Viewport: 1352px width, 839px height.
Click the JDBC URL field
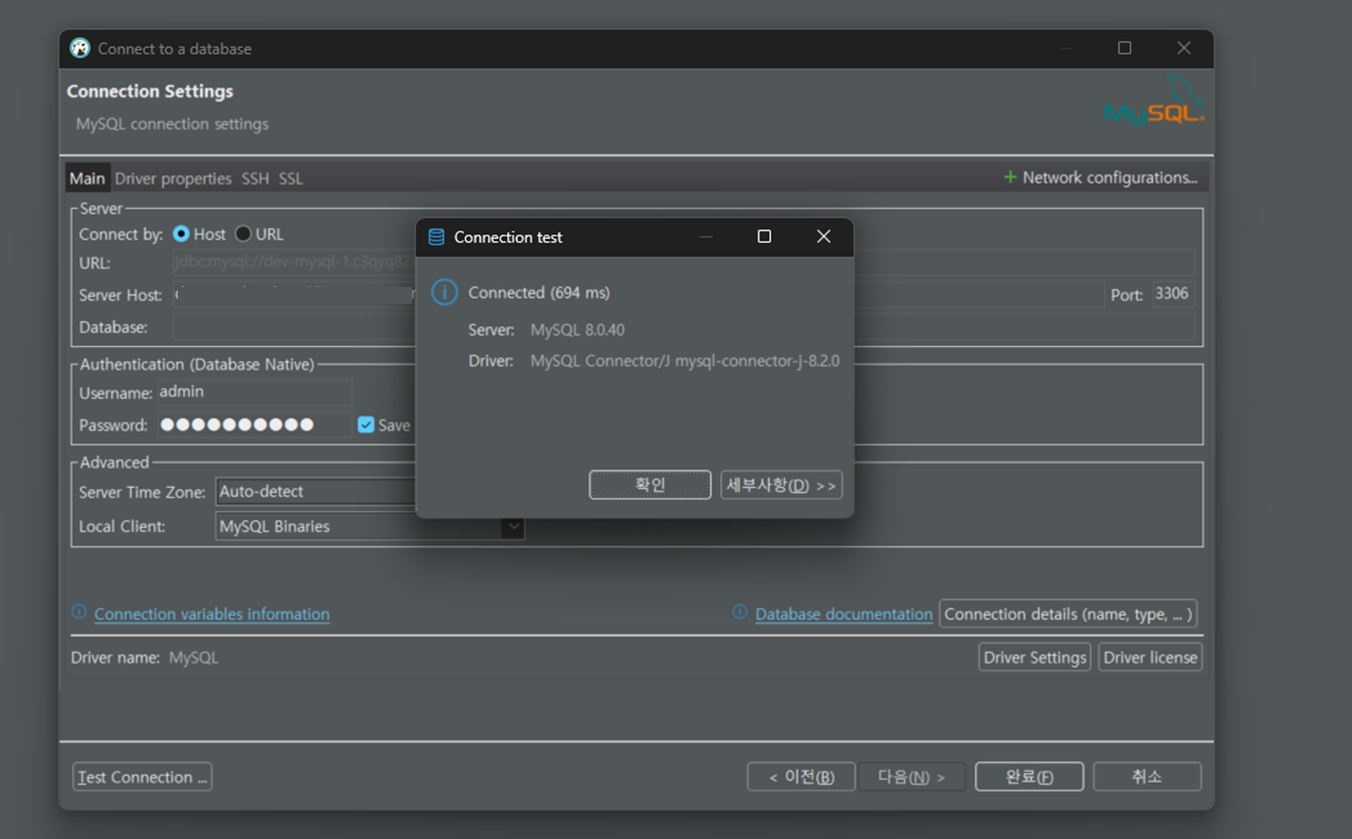click(x=684, y=262)
